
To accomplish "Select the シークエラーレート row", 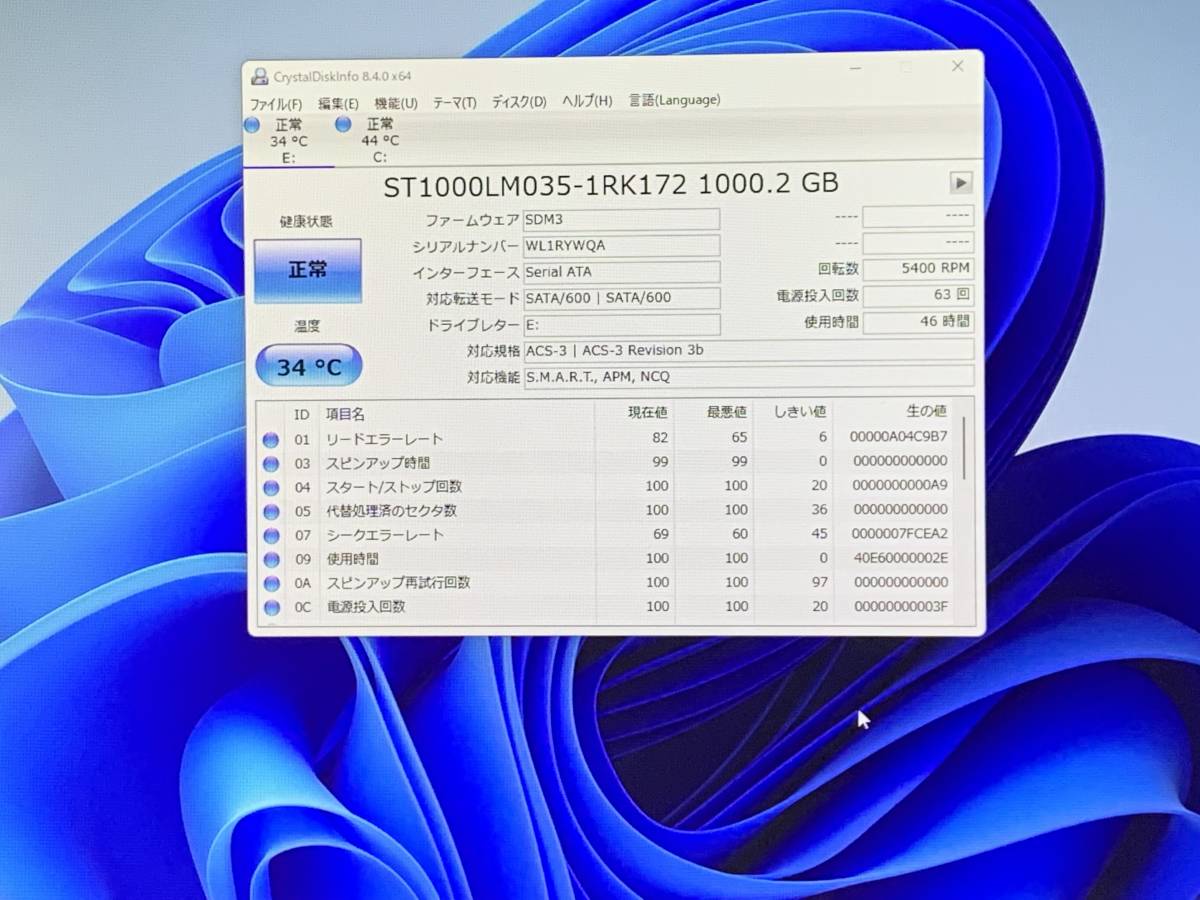I will pyautogui.click(x=606, y=534).
